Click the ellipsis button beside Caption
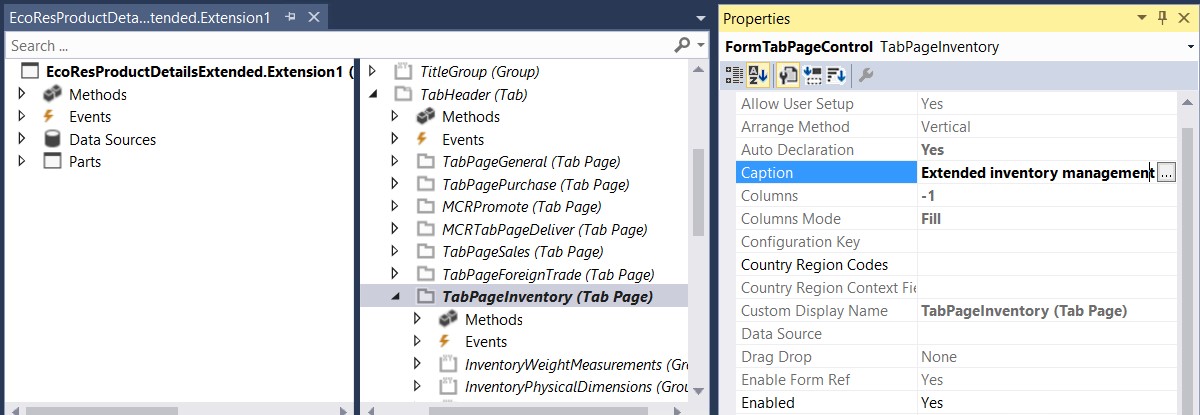The image size is (1200, 415). (1165, 173)
